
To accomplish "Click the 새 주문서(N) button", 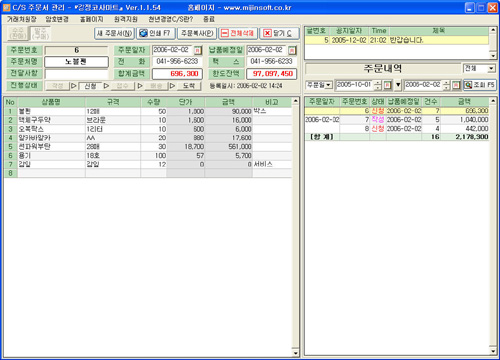I will coord(114,33).
